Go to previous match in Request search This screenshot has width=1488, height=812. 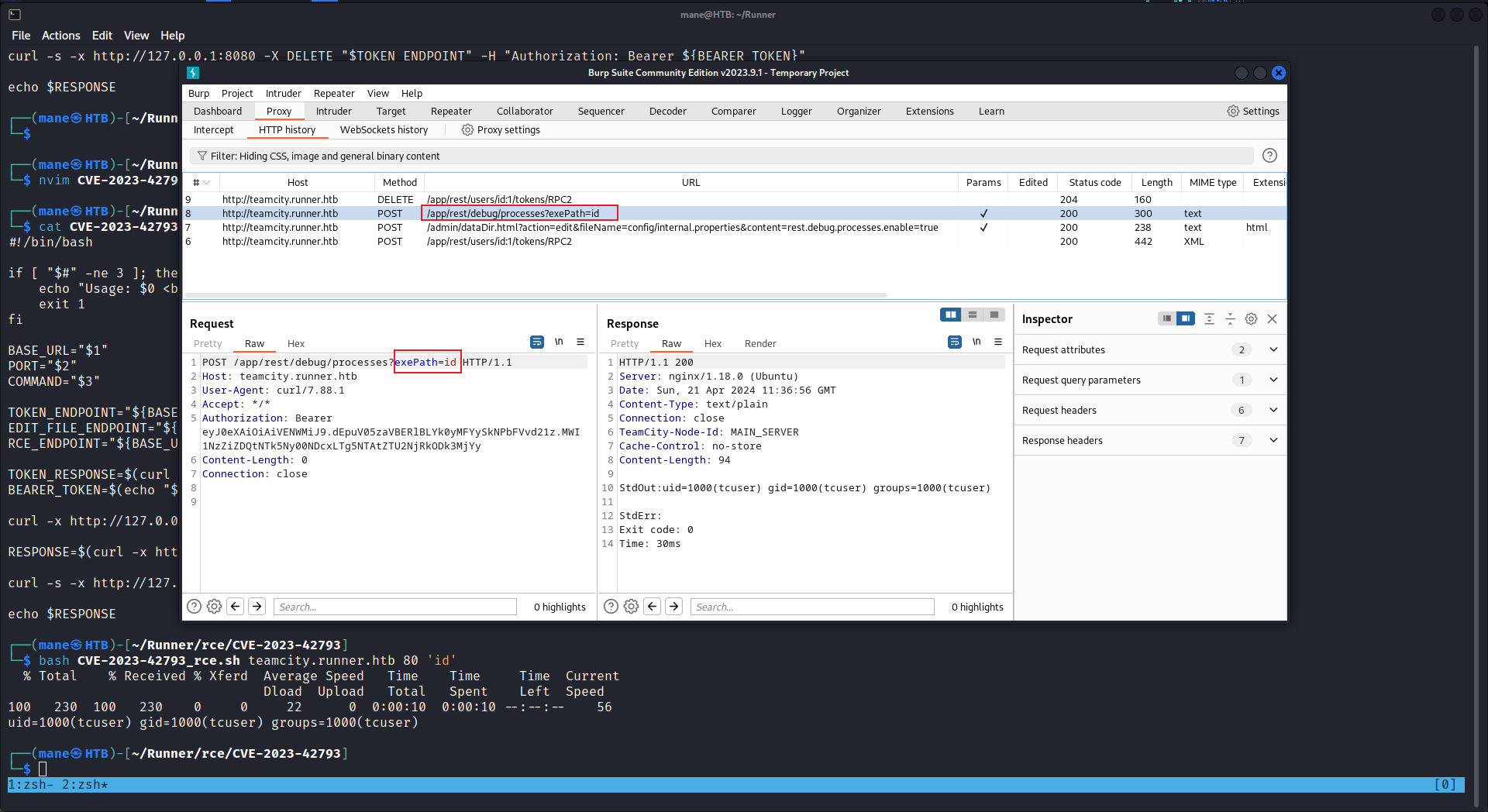point(236,607)
